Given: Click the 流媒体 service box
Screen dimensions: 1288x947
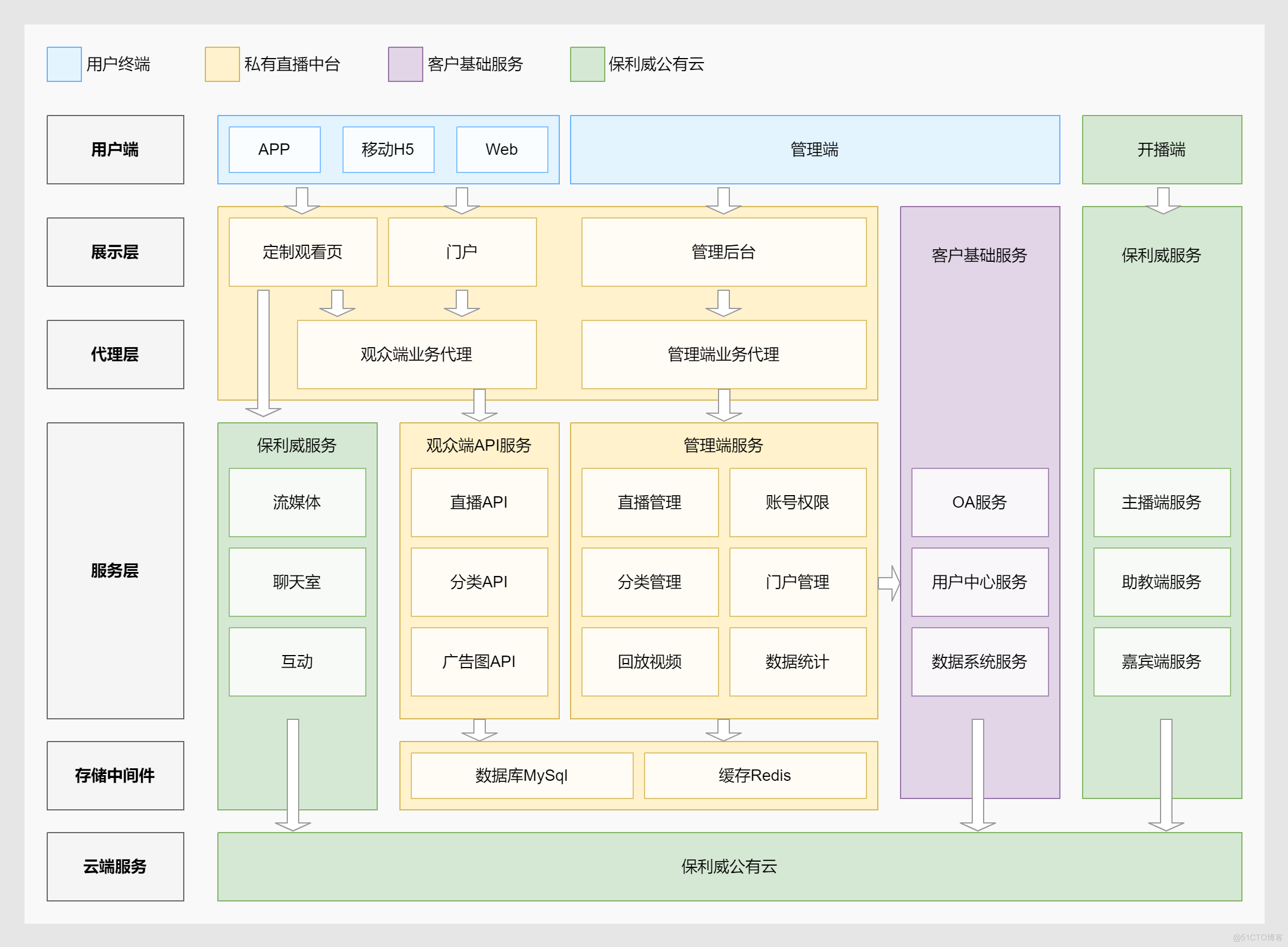Looking at the screenshot, I should point(298,503).
